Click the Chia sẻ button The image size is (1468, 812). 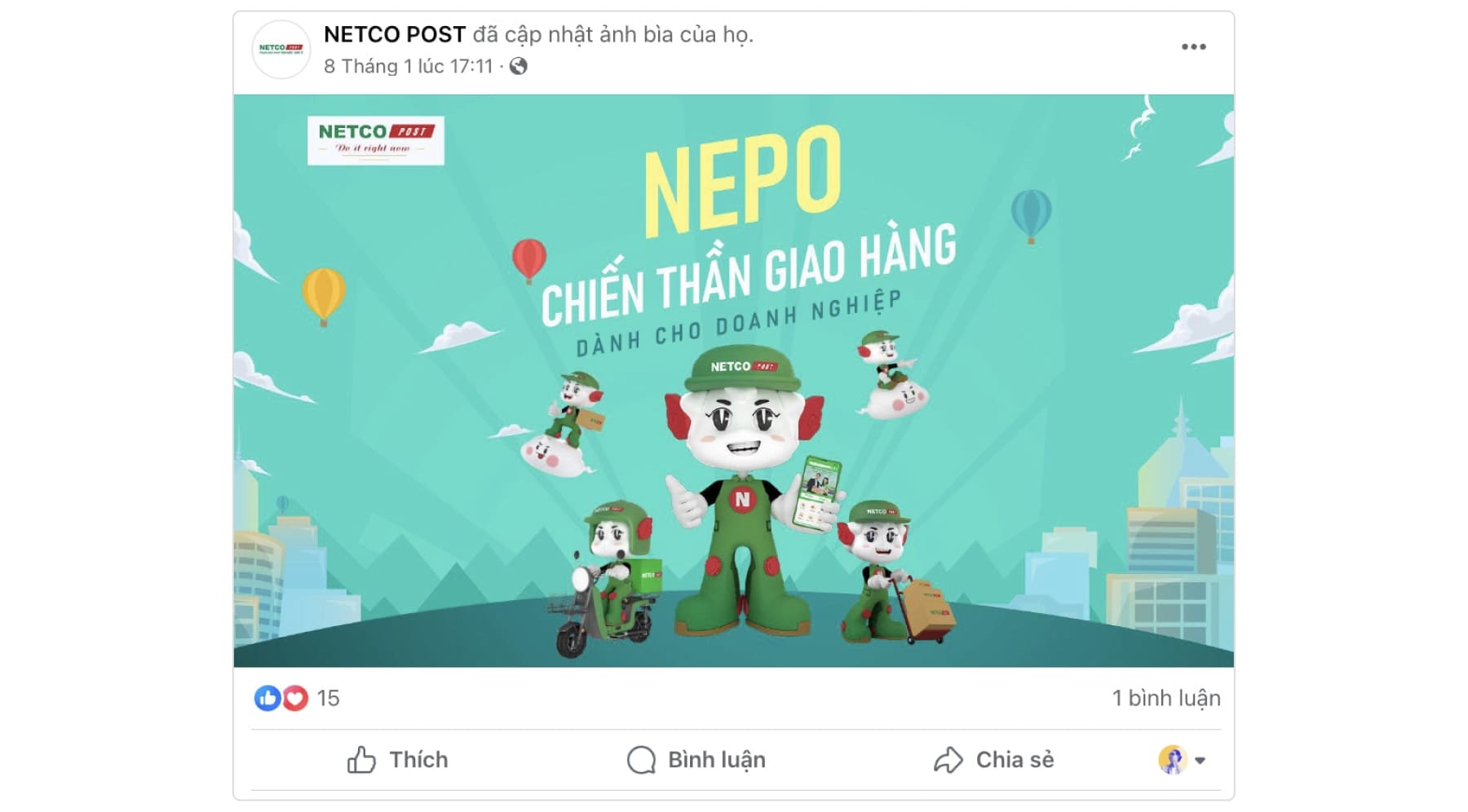tap(994, 760)
